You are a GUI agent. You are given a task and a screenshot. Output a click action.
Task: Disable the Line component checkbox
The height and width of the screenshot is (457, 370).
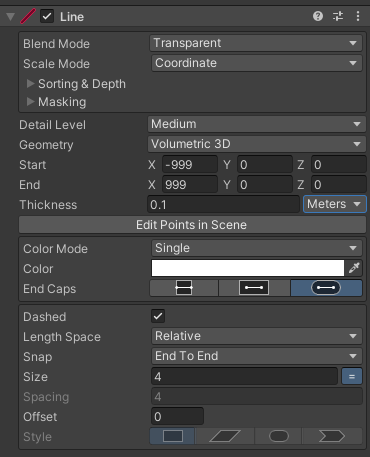[x=47, y=16]
